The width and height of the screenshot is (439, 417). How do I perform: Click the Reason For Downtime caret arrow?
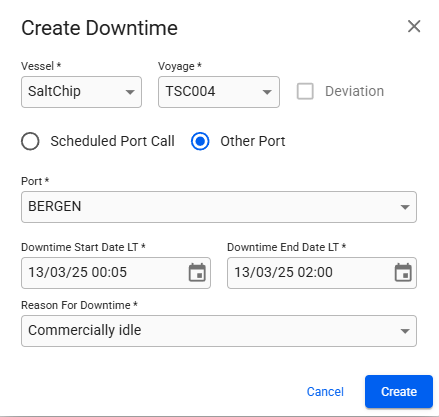tap(405, 331)
